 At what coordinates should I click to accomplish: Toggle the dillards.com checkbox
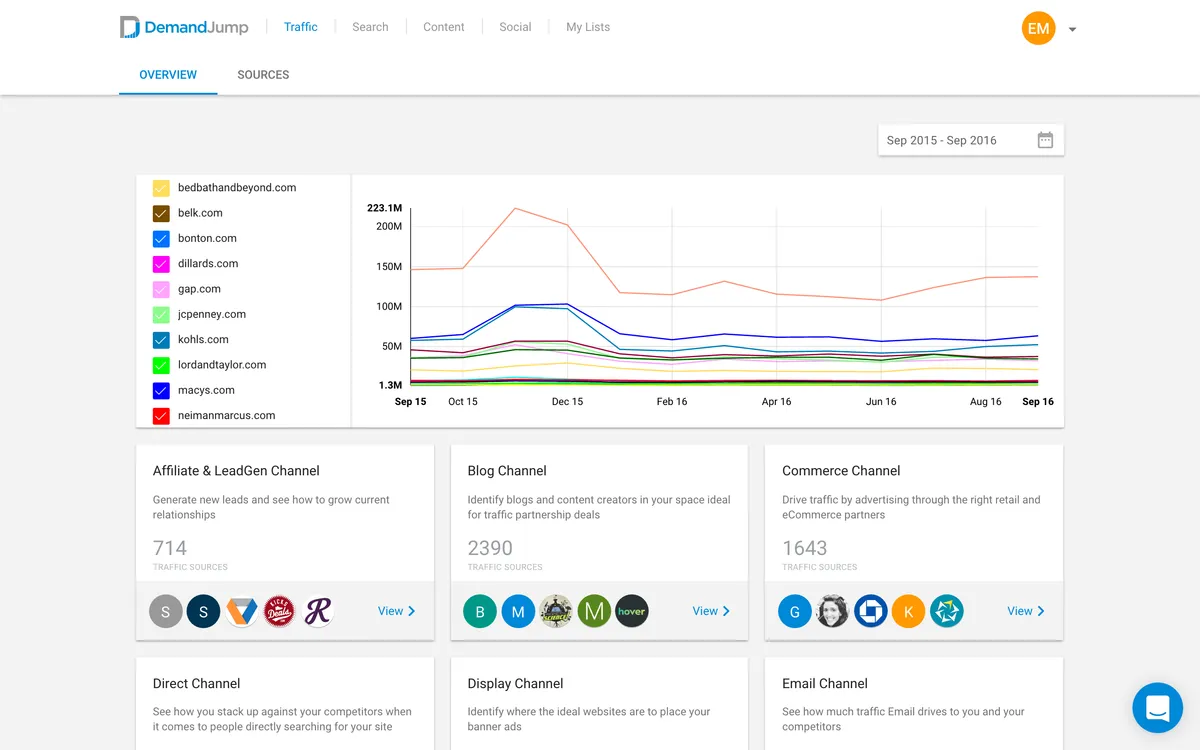tap(161, 264)
